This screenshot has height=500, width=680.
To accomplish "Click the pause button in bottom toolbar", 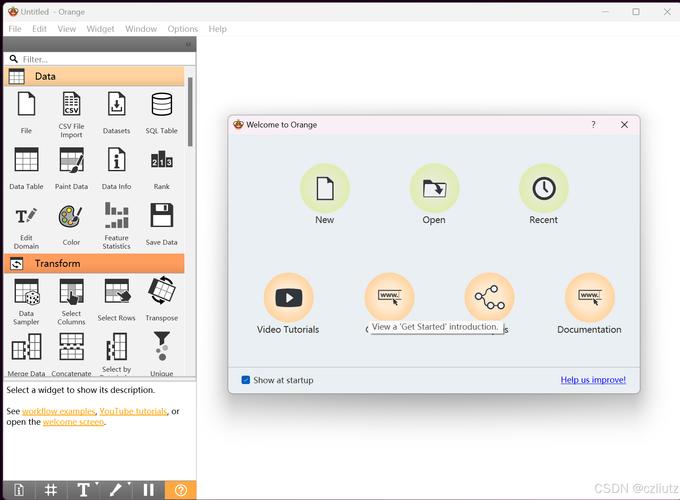I will pyautogui.click(x=148, y=490).
